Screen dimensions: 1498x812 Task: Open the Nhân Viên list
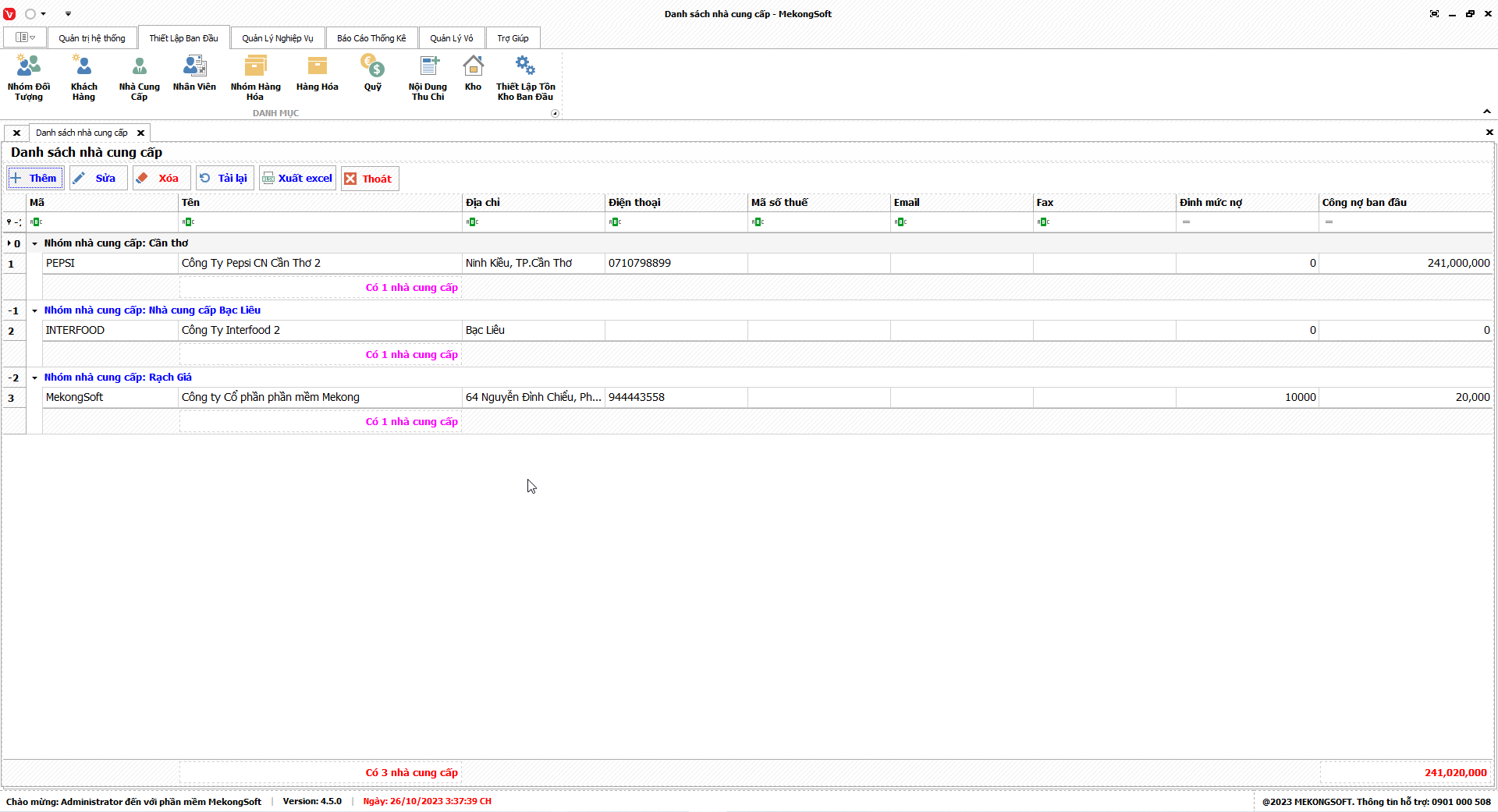(194, 73)
